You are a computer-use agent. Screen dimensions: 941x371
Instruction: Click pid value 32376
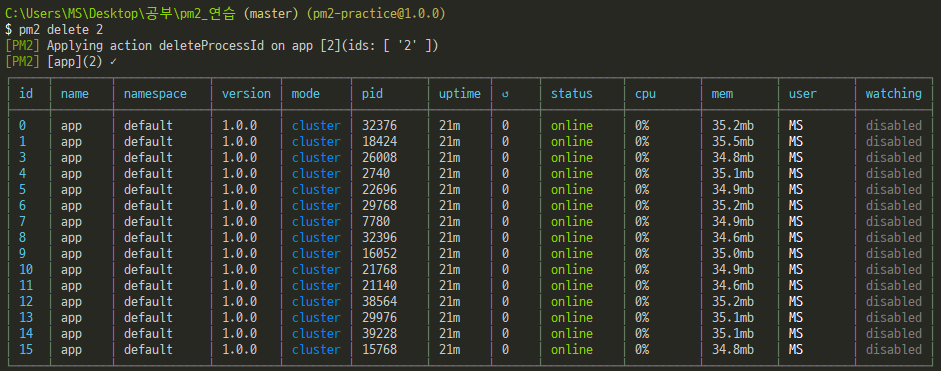[379, 125]
